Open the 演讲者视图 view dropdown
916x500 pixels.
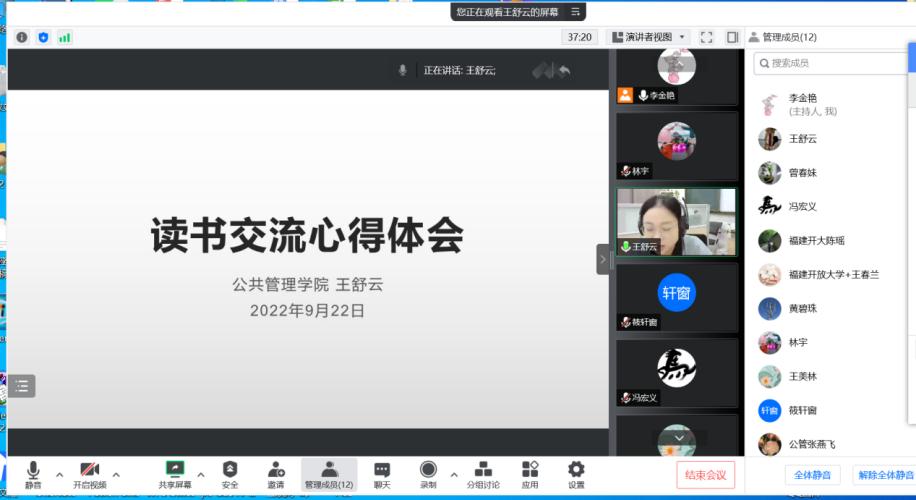coord(648,37)
